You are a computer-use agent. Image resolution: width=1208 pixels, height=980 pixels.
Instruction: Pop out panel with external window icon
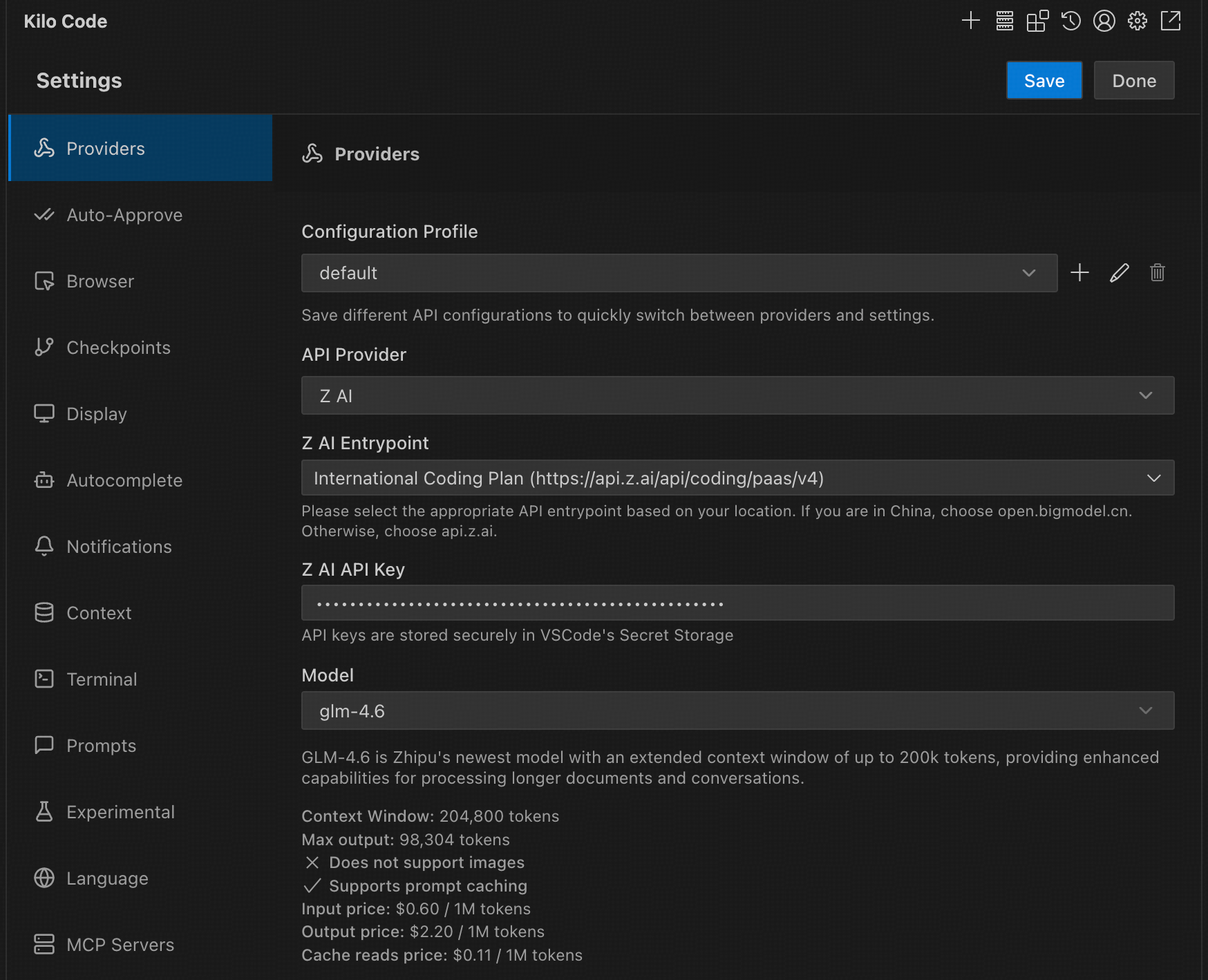(x=1170, y=21)
